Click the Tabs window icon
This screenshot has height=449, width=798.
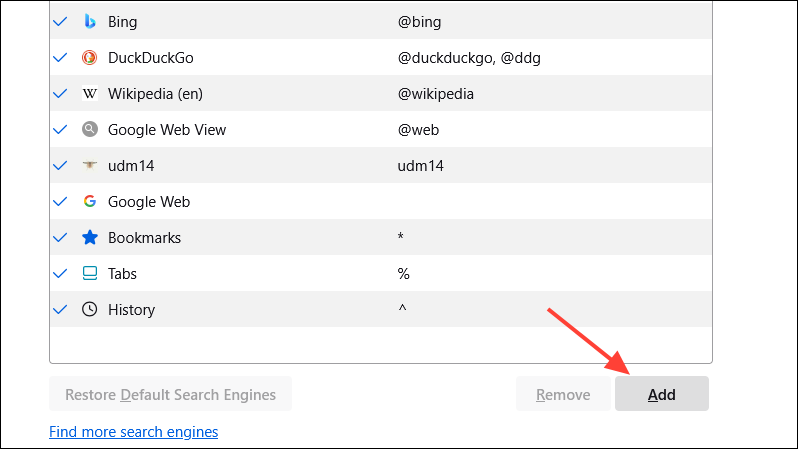(x=90, y=274)
